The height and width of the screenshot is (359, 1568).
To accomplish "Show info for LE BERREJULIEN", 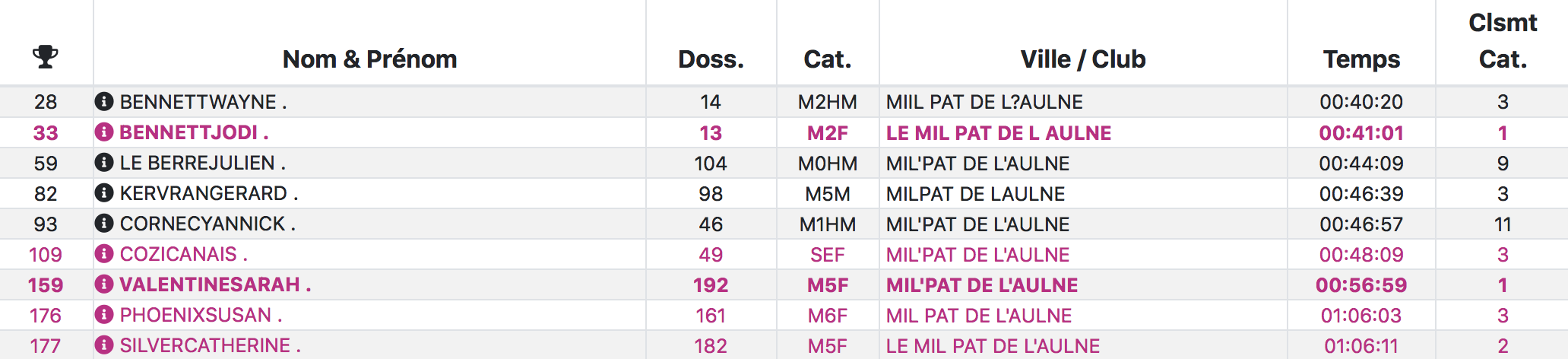I will click(x=104, y=163).
